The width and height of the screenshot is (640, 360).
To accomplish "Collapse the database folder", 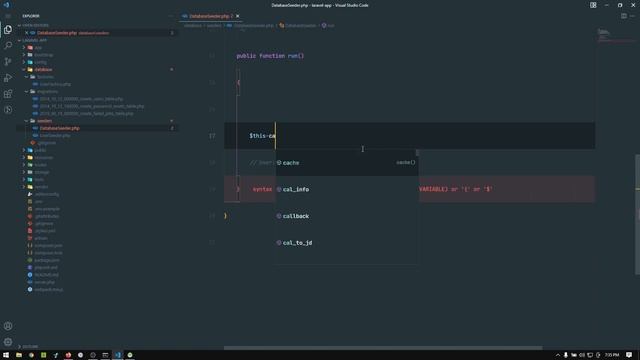I will 43,69.
